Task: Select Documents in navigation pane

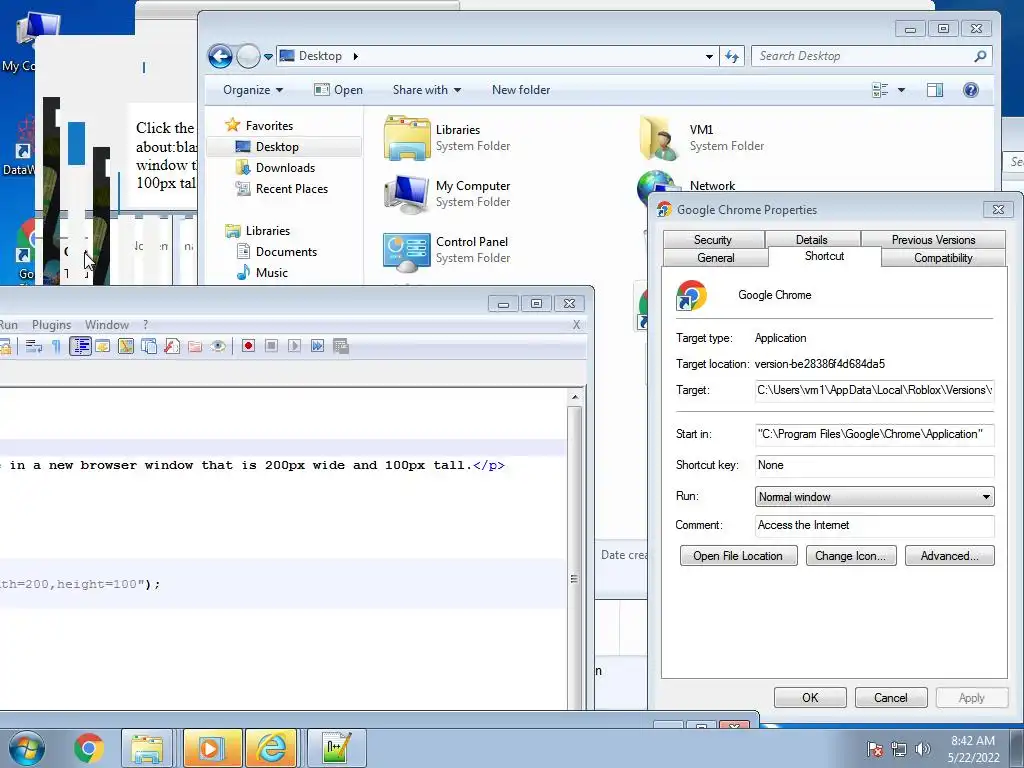Action: [x=276, y=251]
